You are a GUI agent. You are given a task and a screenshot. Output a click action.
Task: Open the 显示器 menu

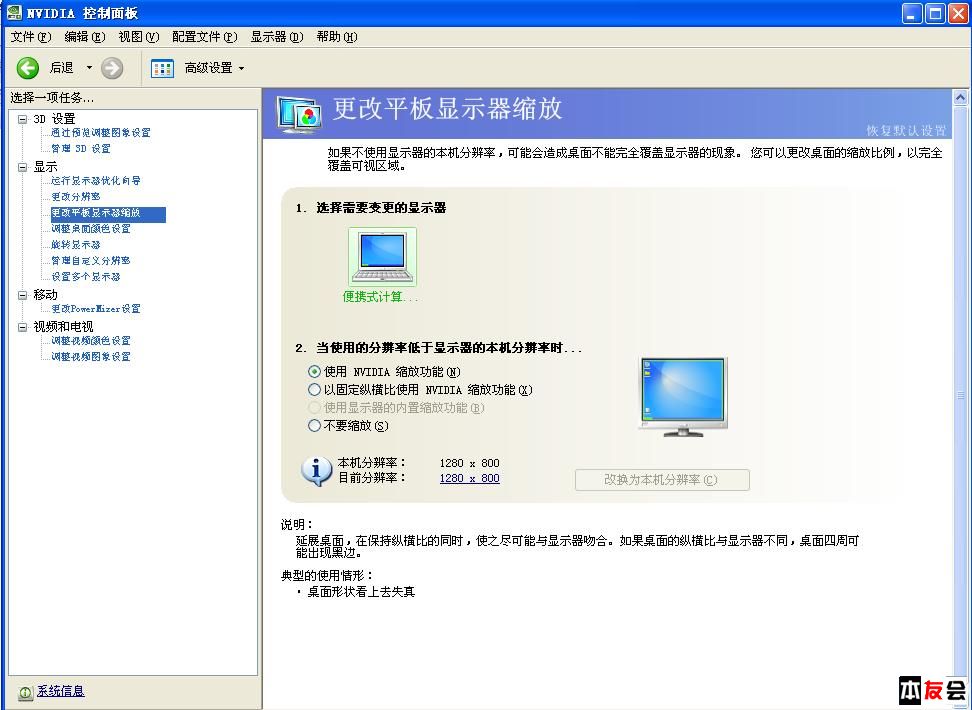pos(276,37)
